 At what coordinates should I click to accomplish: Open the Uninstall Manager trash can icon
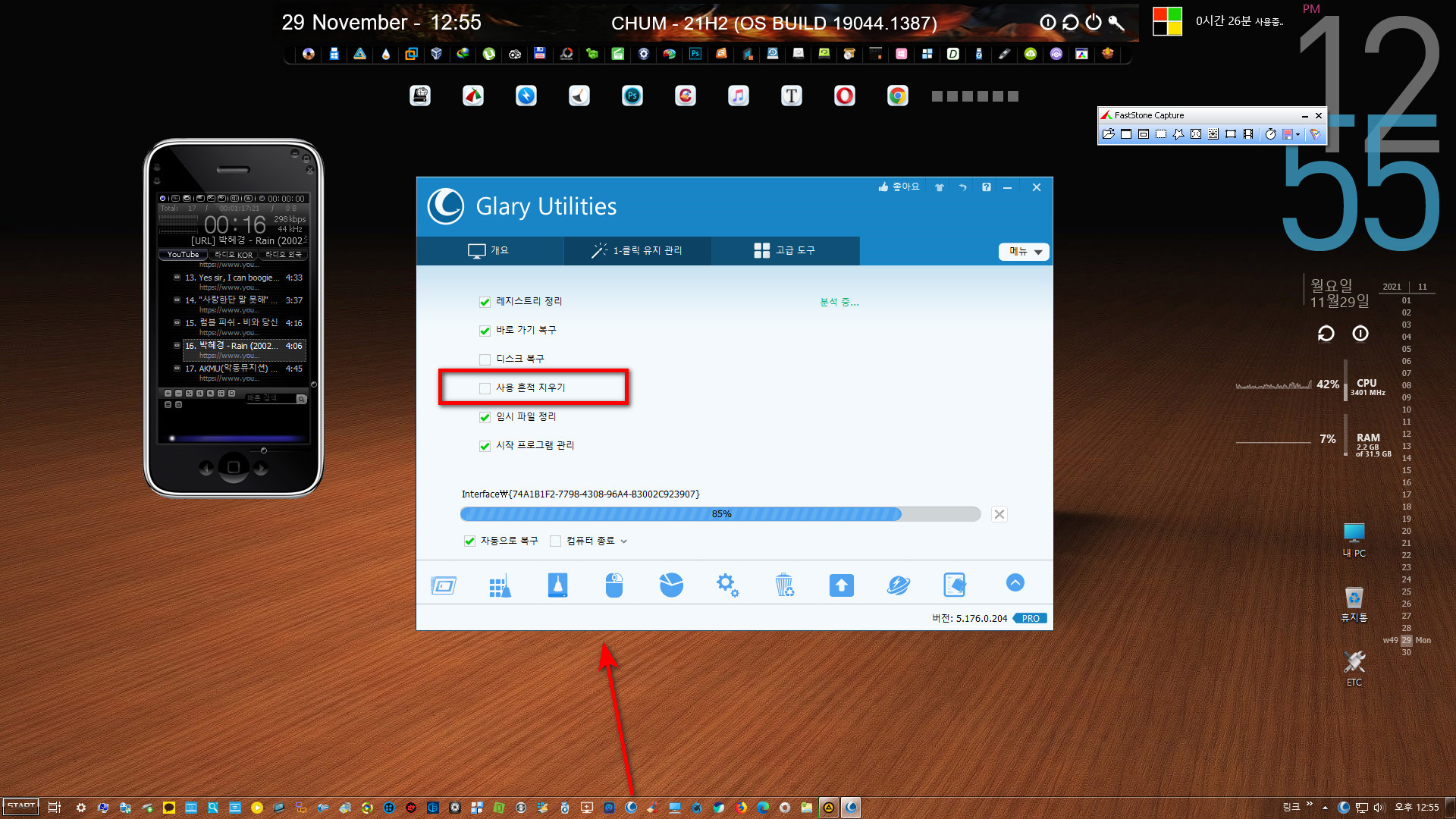pyautogui.click(x=784, y=585)
